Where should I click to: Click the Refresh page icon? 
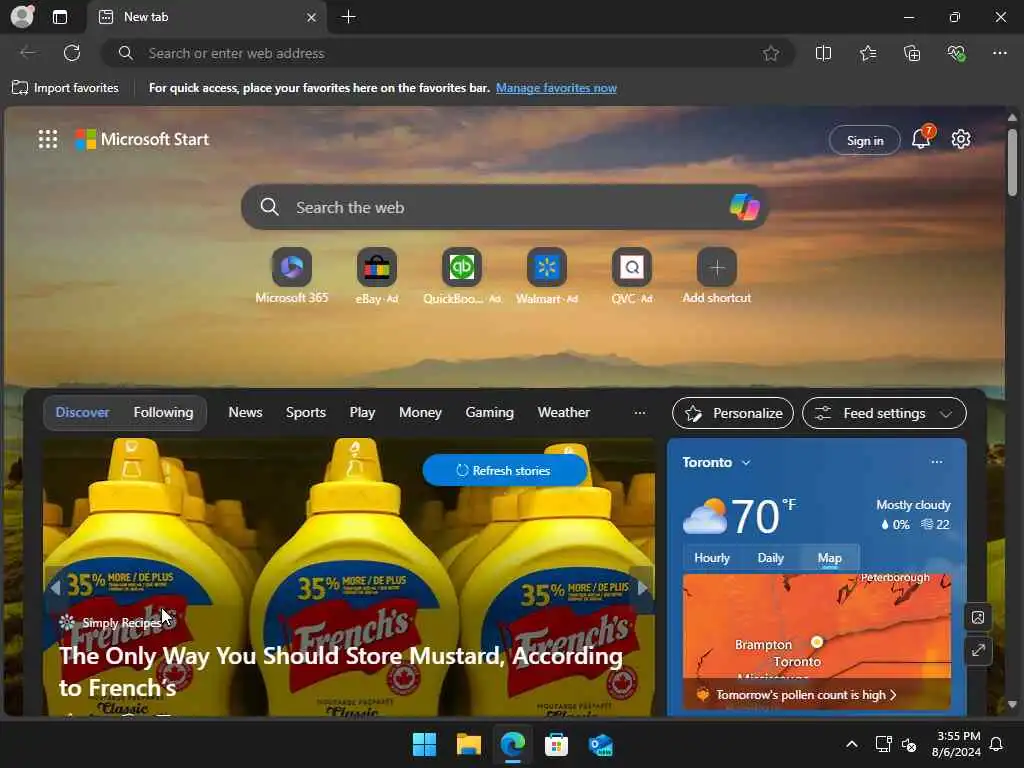point(72,53)
